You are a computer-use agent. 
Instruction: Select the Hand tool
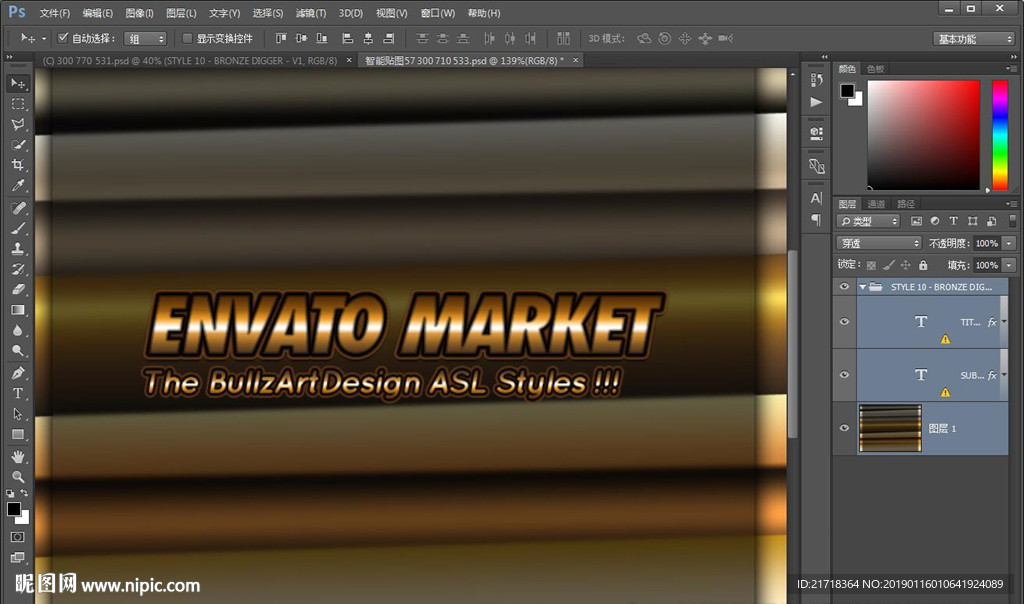(18, 456)
